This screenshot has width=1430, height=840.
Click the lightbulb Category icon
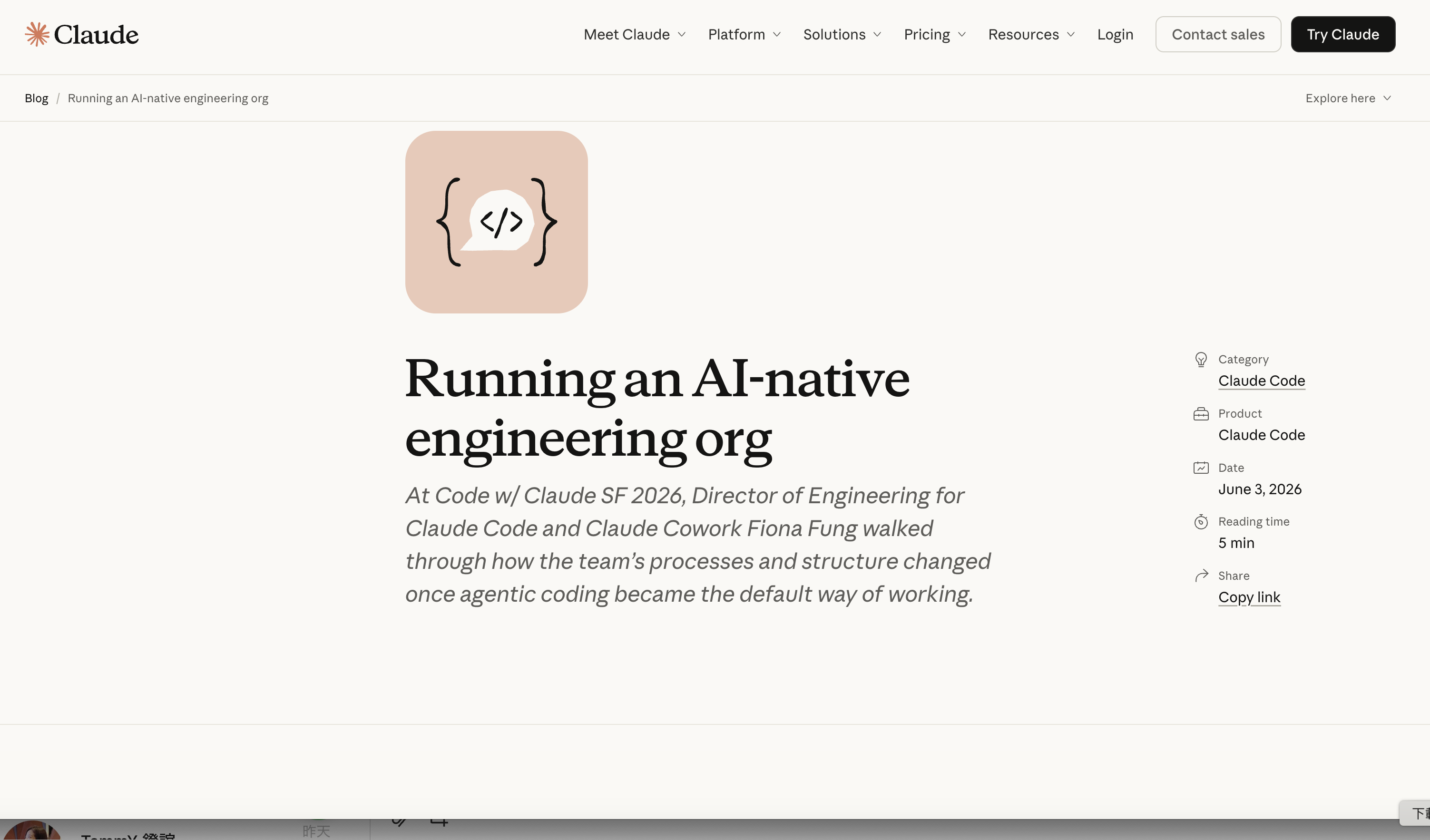click(1201, 359)
